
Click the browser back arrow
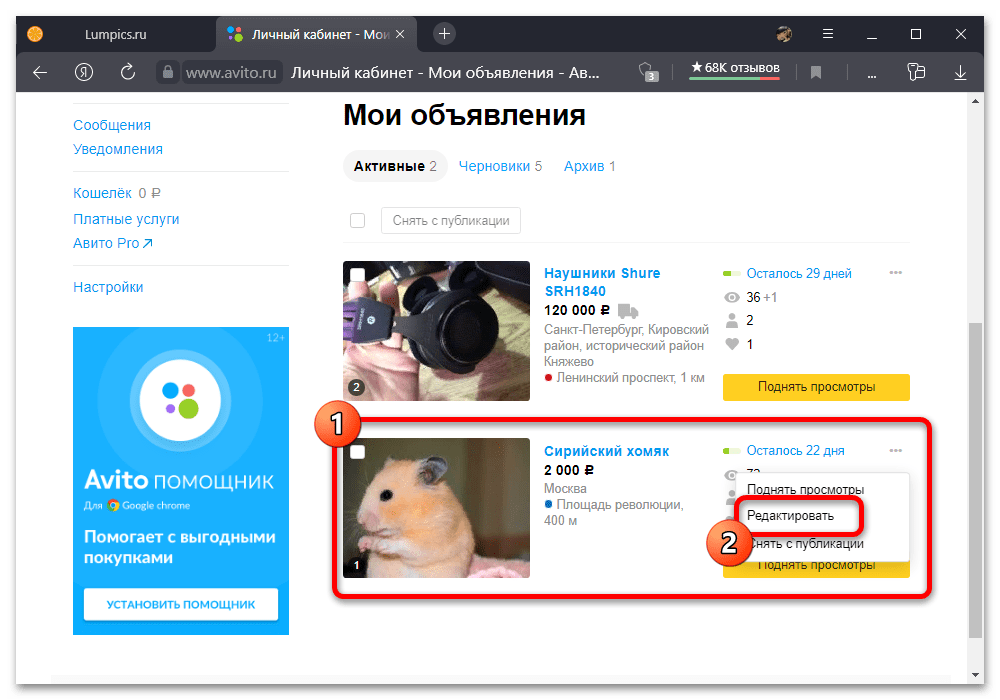(x=40, y=72)
